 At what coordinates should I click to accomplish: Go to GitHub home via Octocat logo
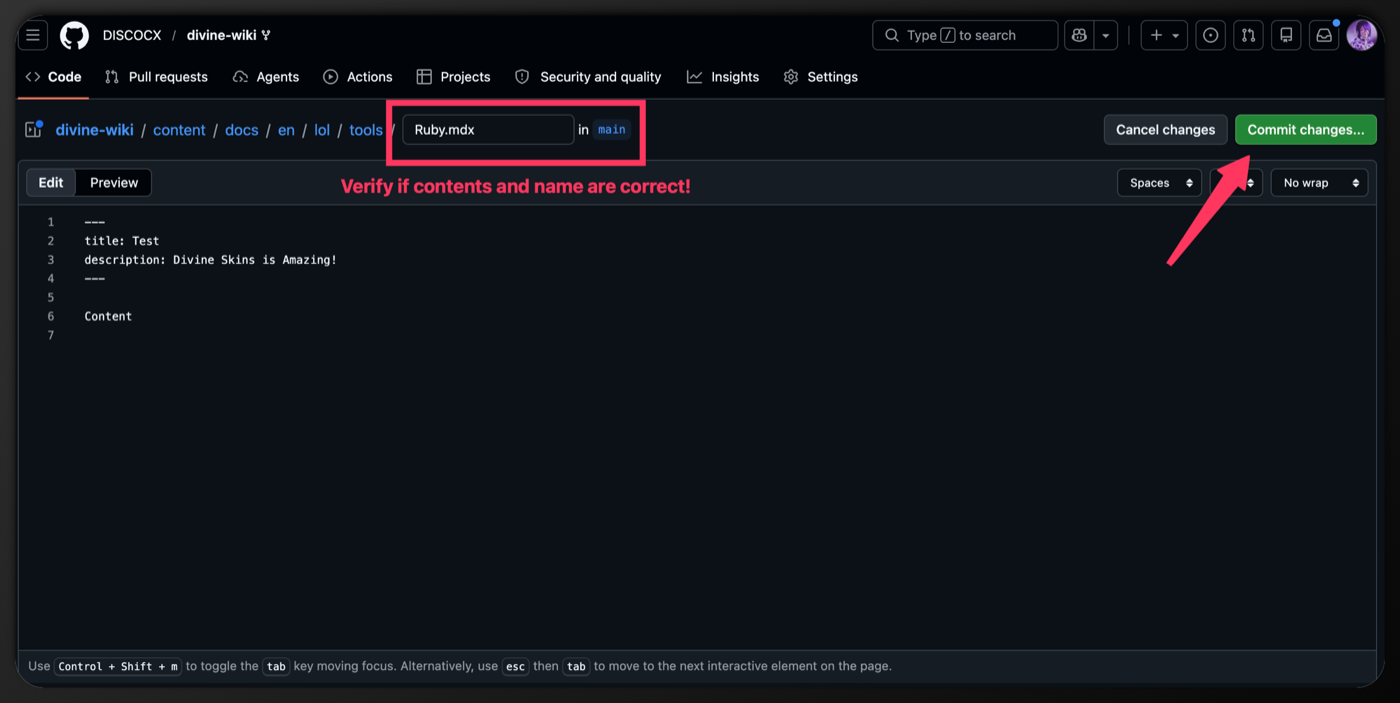[x=74, y=35]
